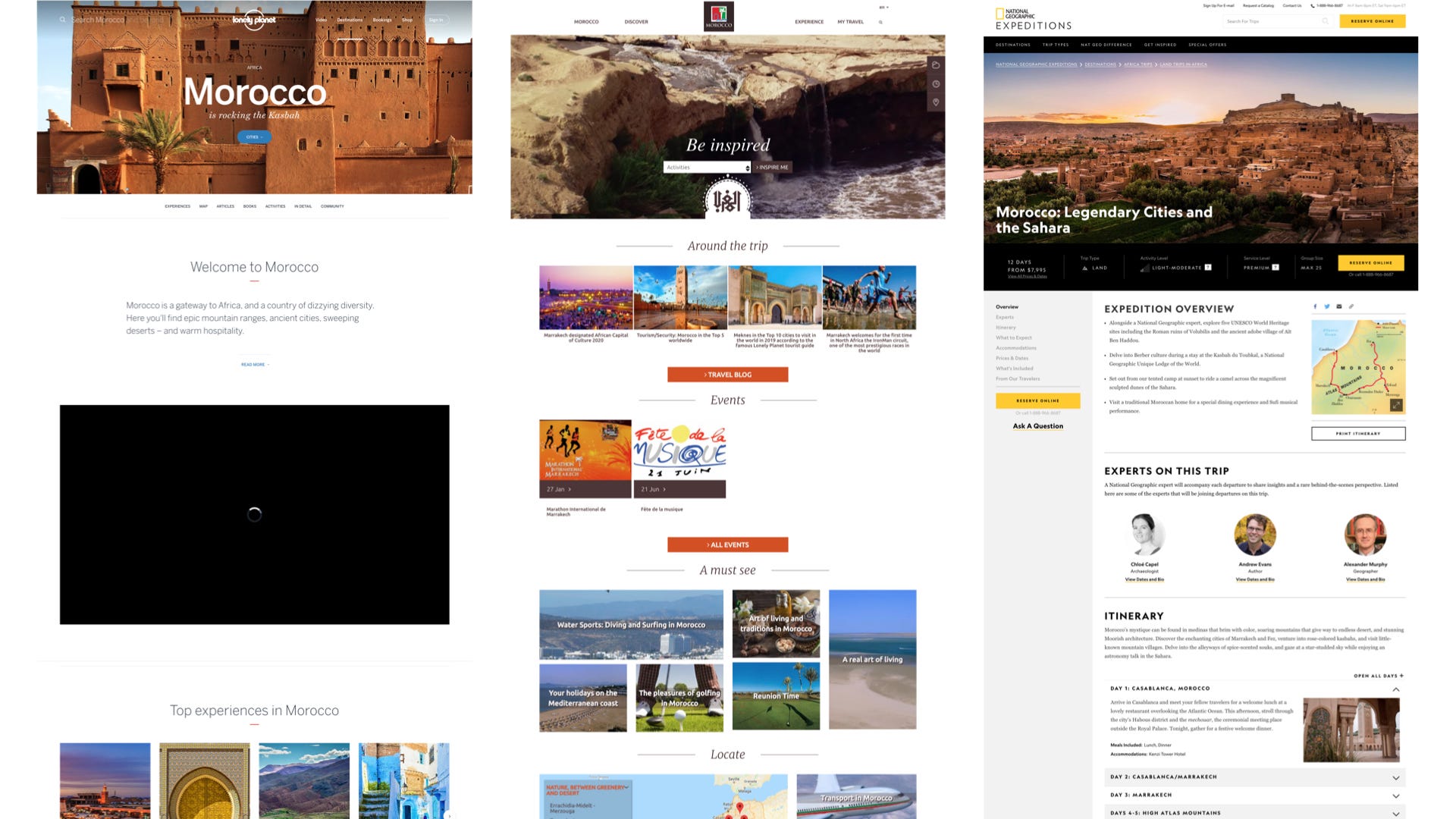Image resolution: width=1456 pixels, height=819 pixels.
Task: Share the expedition via the Twitter icon
Action: [x=1327, y=306]
